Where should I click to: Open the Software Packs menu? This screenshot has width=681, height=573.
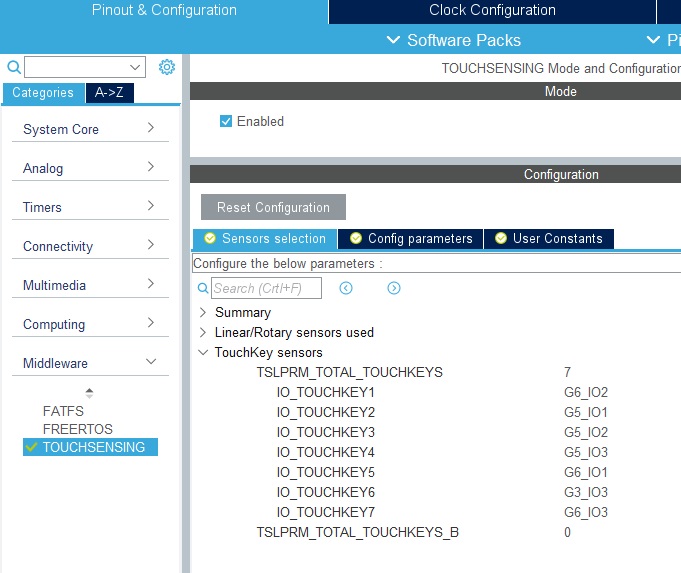(x=453, y=40)
